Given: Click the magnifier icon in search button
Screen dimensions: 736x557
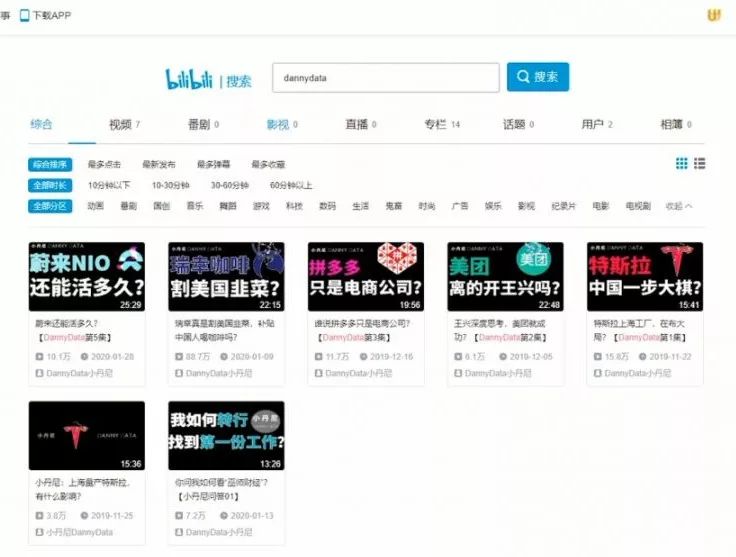Looking at the screenshot, I should (523, 76).
